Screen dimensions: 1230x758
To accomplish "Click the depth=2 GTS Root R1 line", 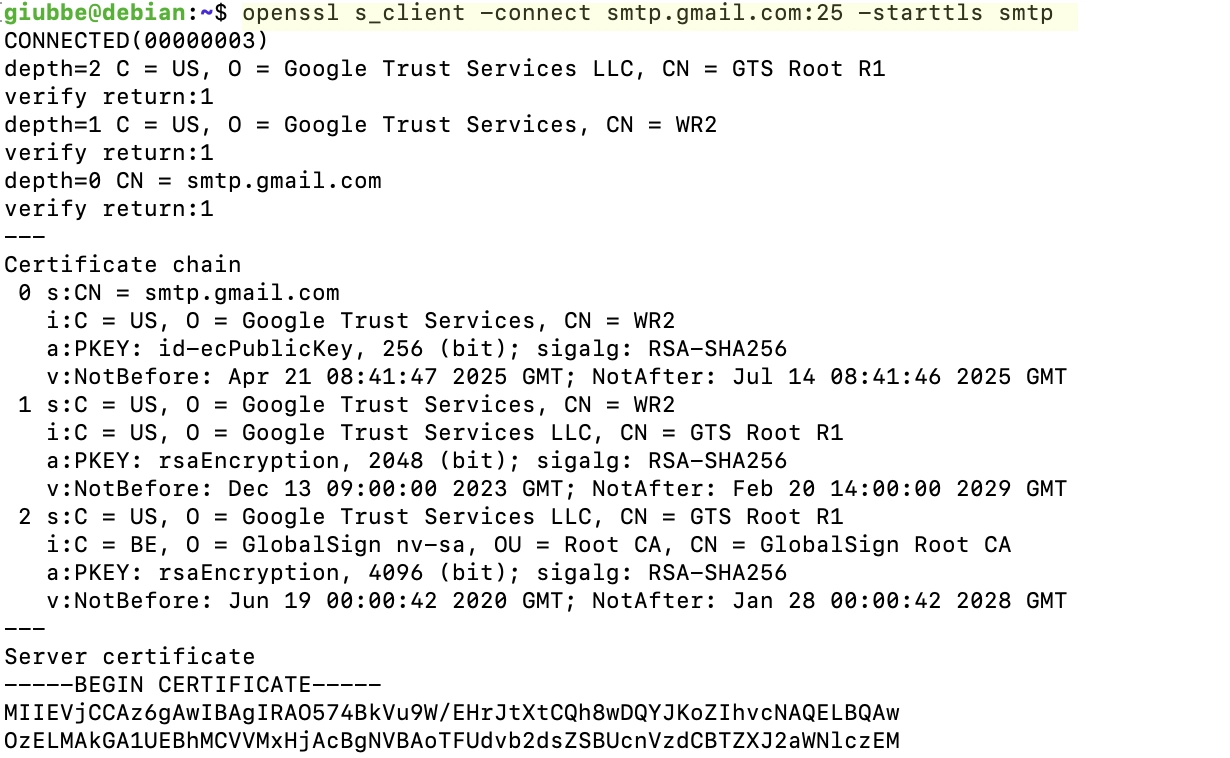I will pyautogui.click(x=444, y=69).
